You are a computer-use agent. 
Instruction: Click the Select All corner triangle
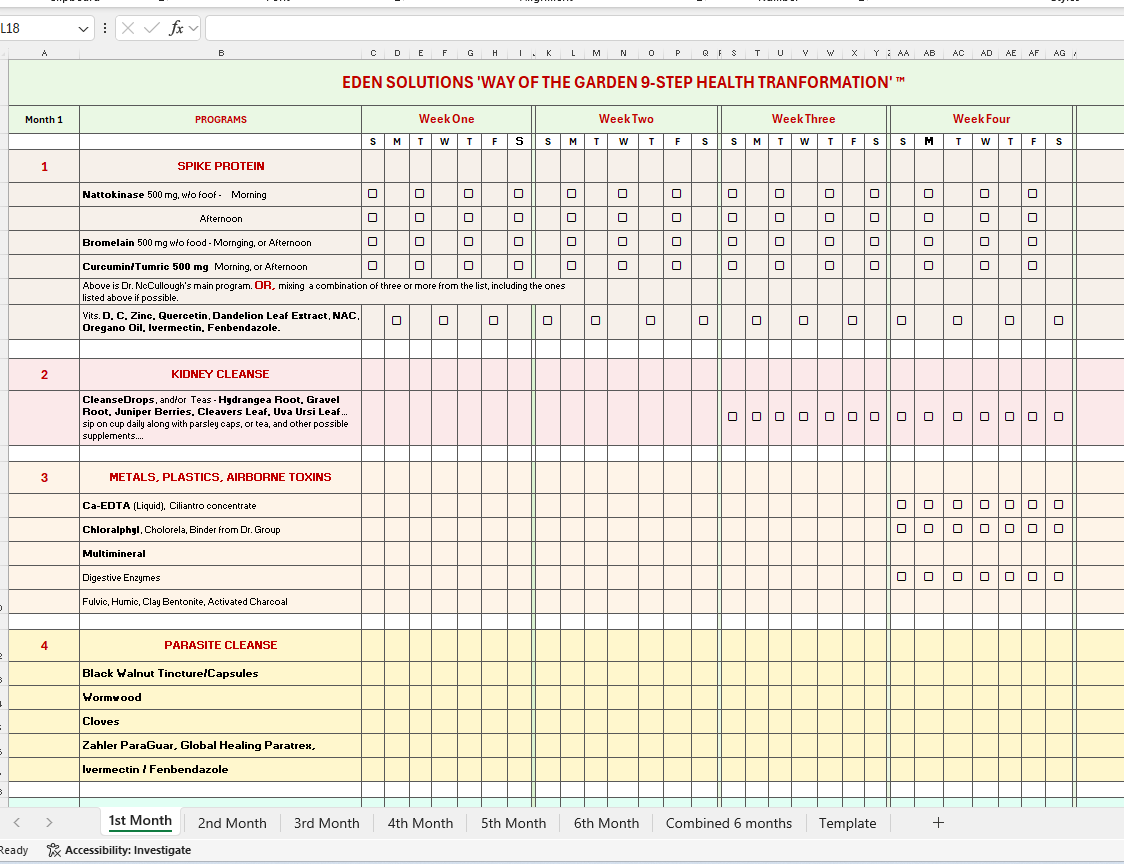[4, 53]
